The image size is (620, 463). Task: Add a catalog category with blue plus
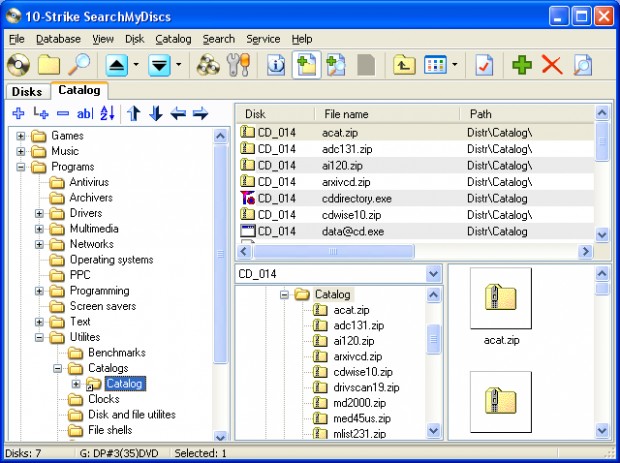click(18, 113)
